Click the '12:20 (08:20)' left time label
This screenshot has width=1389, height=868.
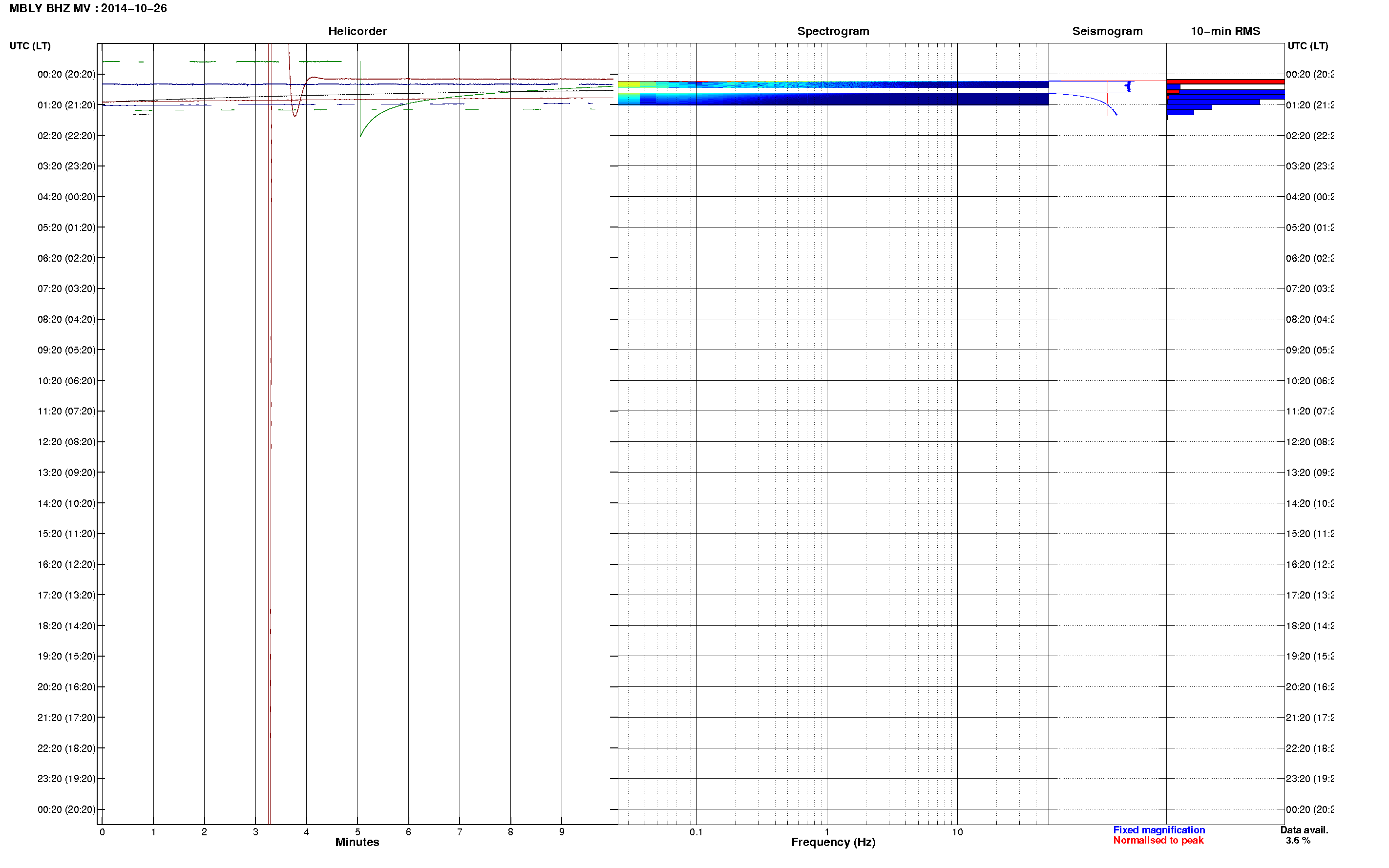[x=66, y=442]
